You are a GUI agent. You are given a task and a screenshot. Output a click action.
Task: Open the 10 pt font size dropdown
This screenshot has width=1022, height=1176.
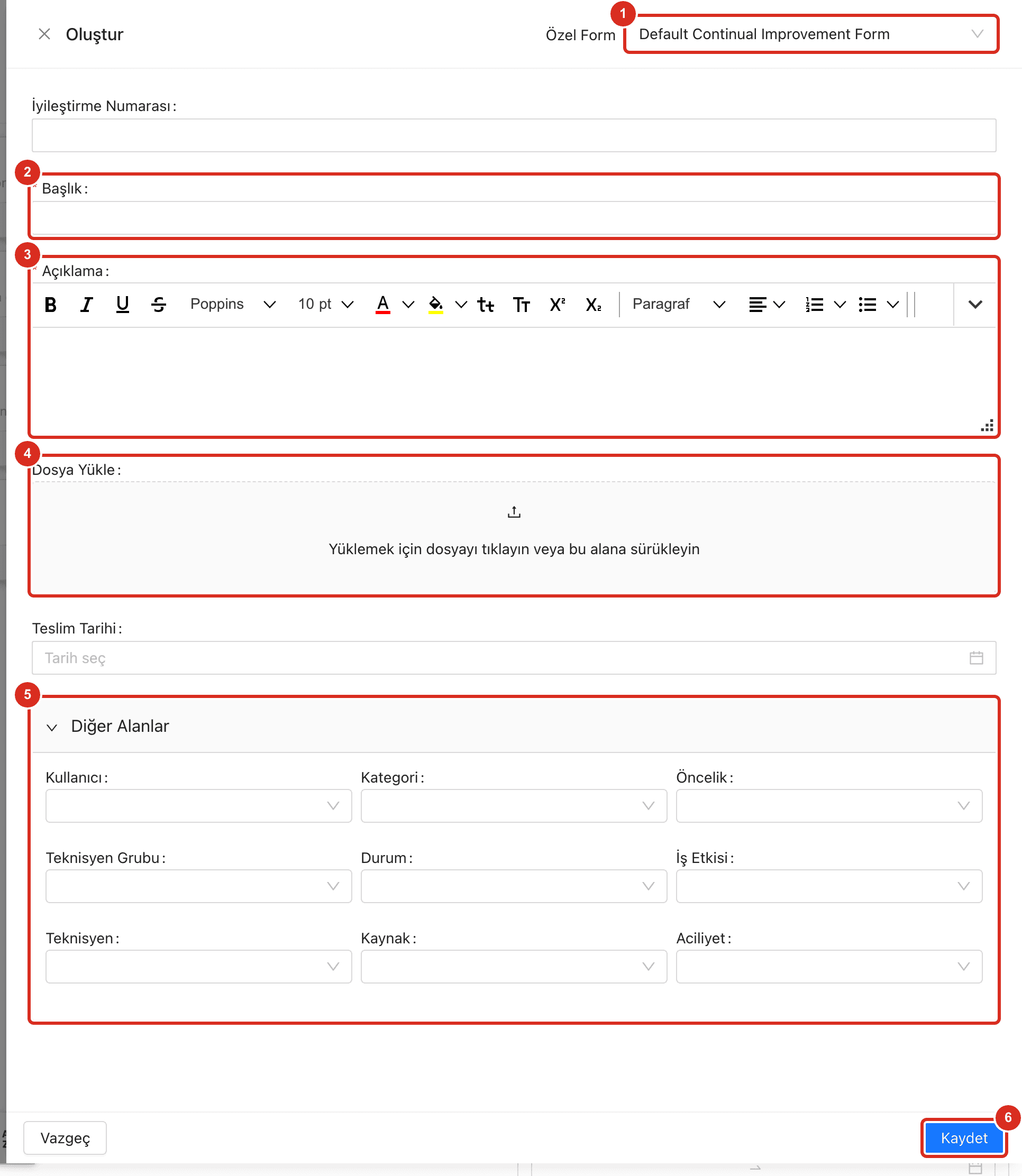coord(326,305)
